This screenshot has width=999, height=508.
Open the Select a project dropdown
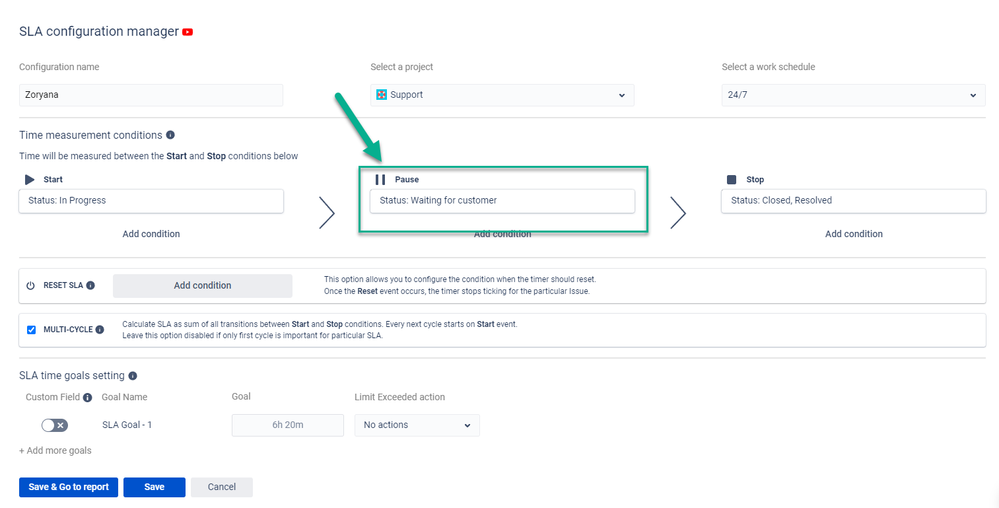[502, 95]
